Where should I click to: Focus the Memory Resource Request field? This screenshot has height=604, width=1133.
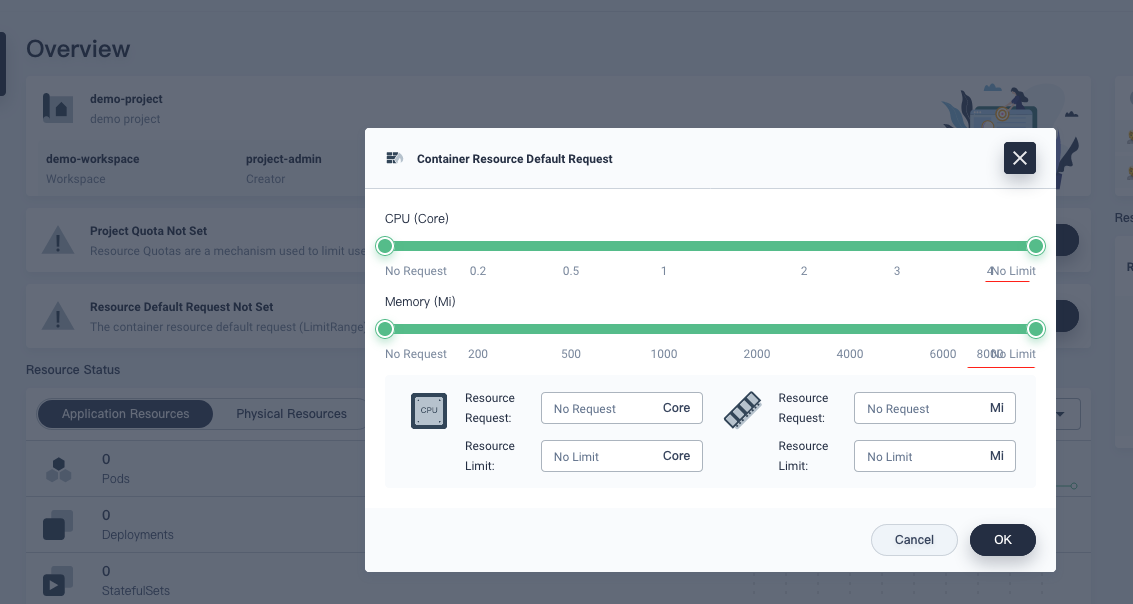[x=934, y=408]
